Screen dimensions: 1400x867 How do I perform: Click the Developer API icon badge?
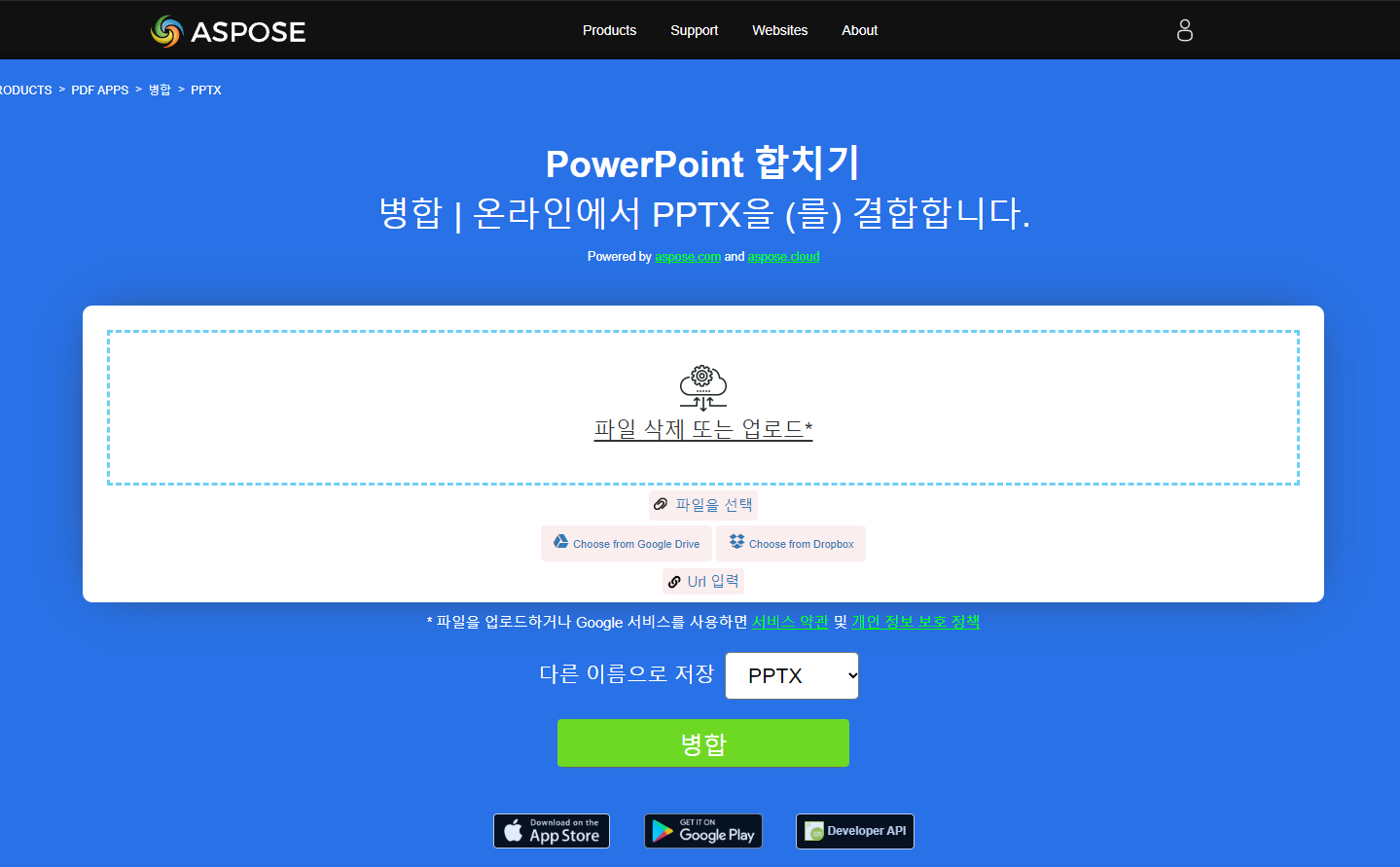810,831
